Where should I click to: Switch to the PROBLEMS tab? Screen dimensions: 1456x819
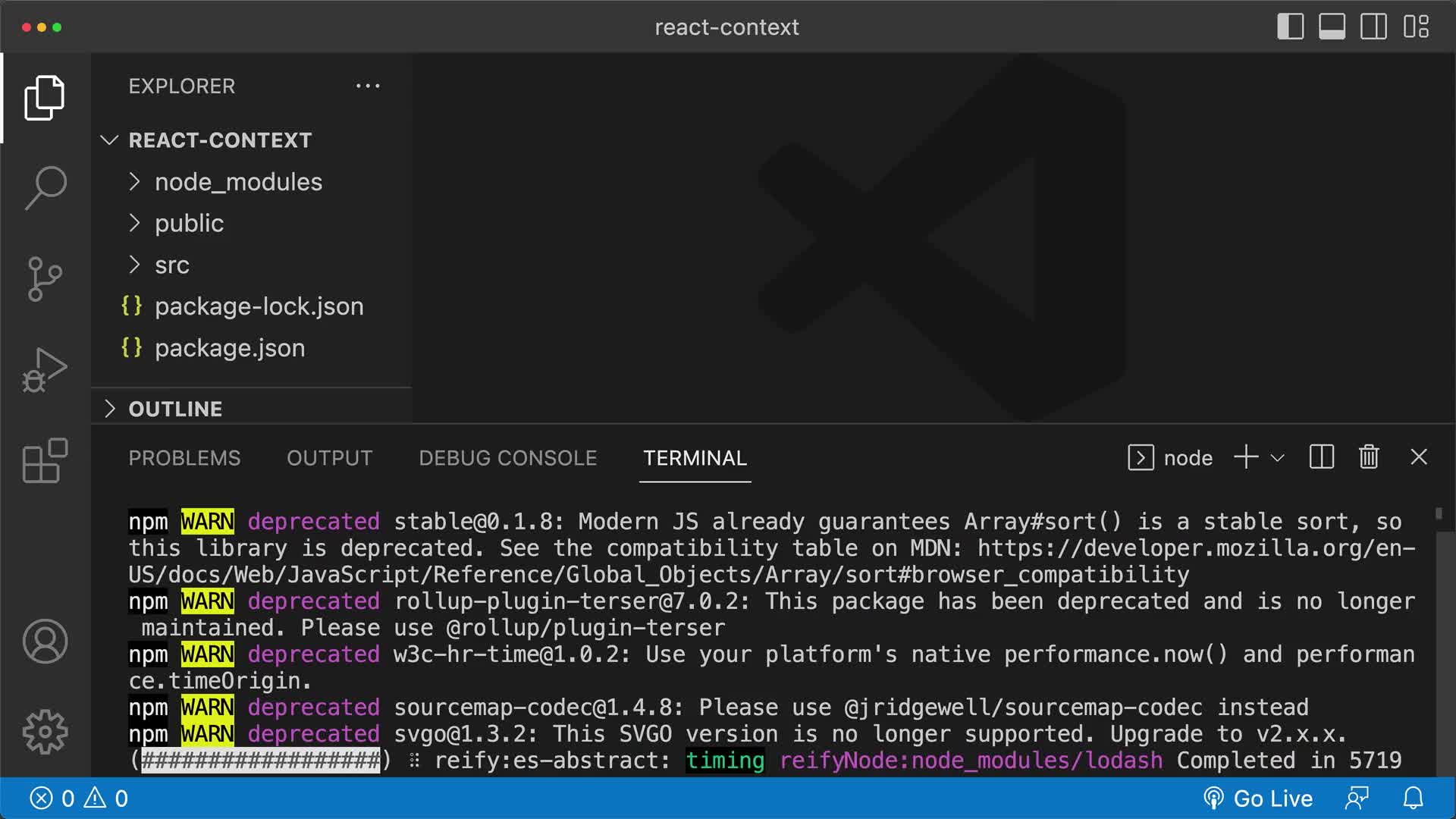coord(184,457)
